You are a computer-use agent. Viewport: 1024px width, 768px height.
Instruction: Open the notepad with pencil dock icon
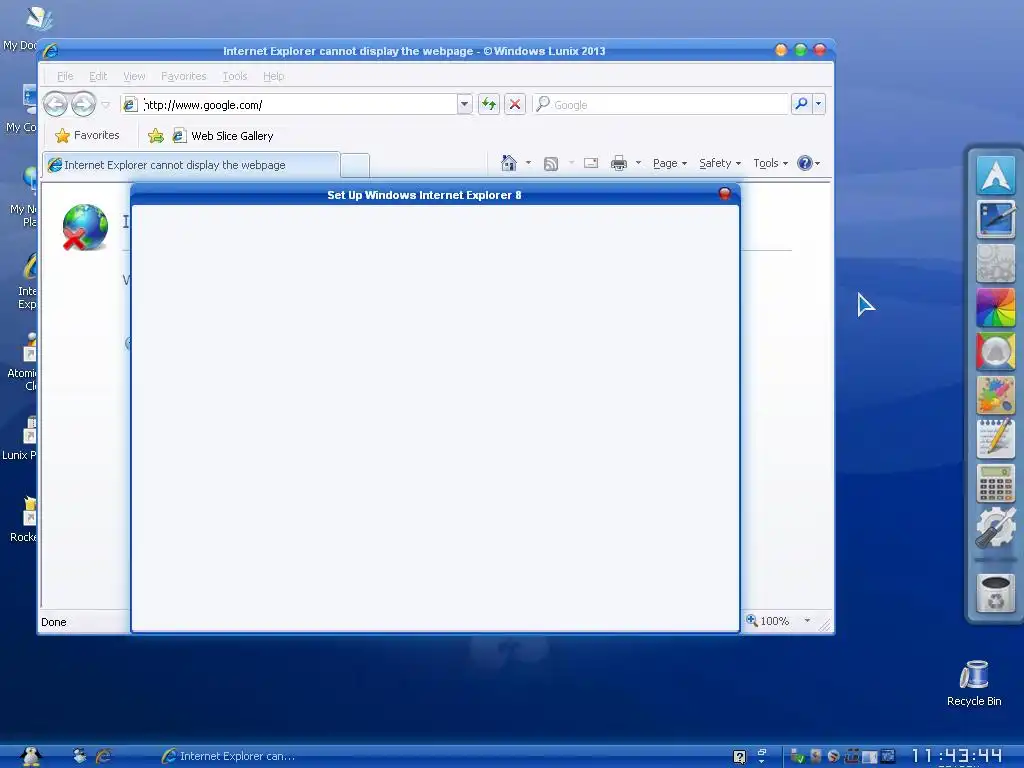995,439
